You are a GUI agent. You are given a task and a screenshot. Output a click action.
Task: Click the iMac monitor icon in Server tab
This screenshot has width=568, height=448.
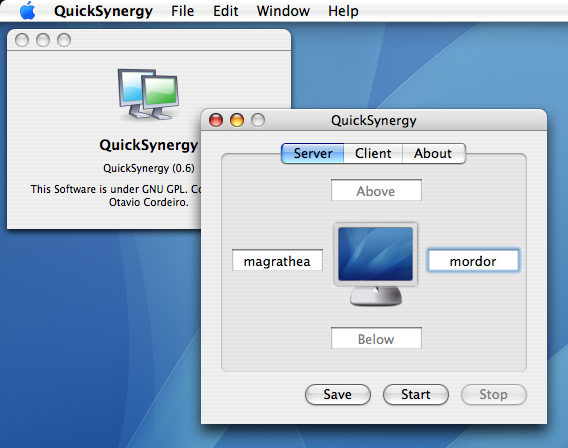click(375, 264)
